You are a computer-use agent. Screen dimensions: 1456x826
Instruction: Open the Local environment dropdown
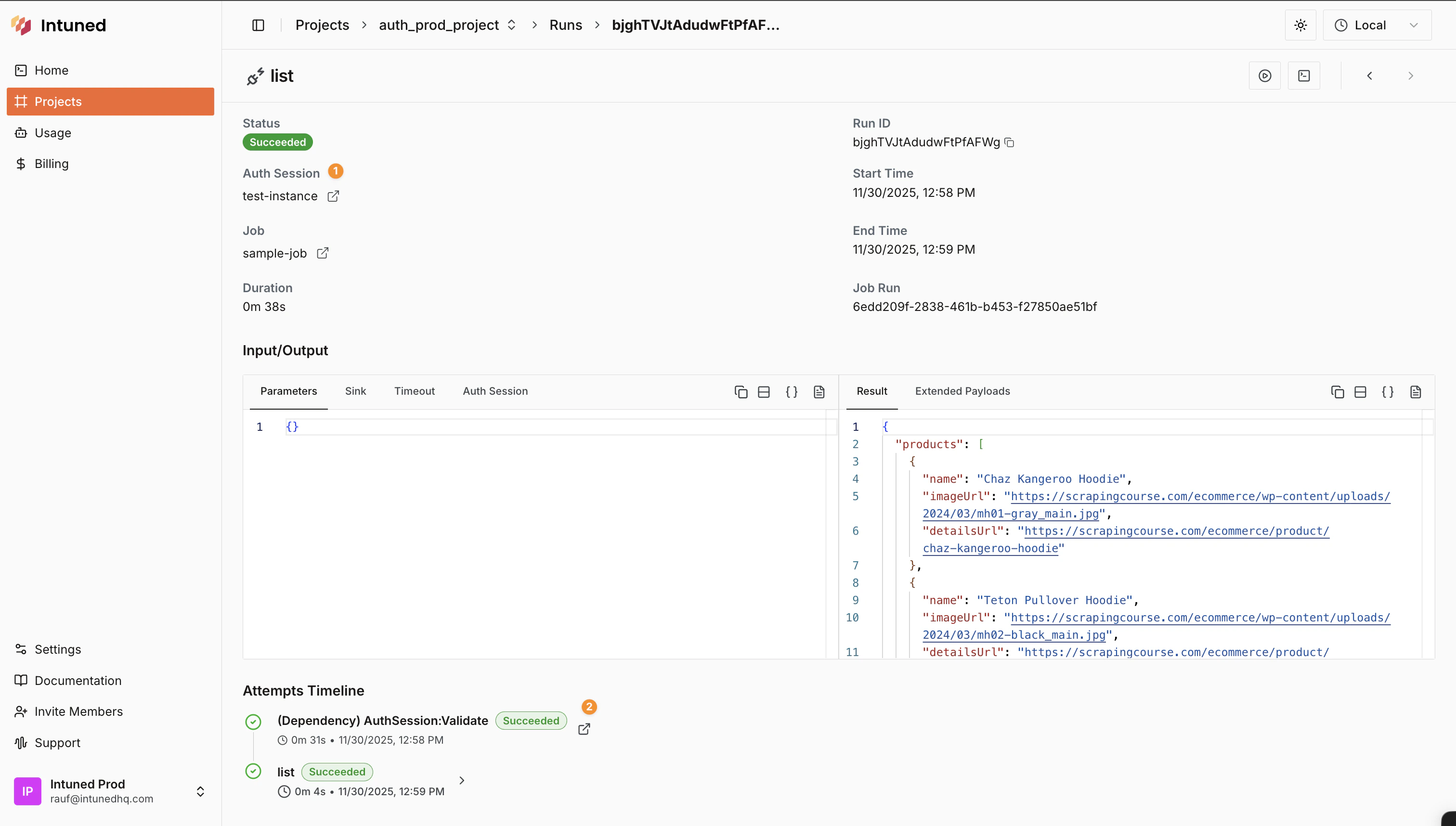(1377, 25)
